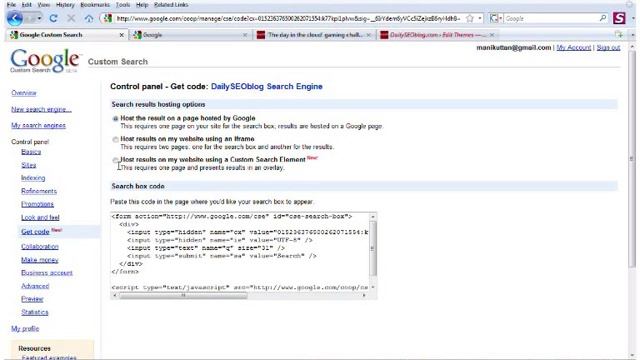Open the Make money link
Screen dimensions: 640x360
pos(40,260)
